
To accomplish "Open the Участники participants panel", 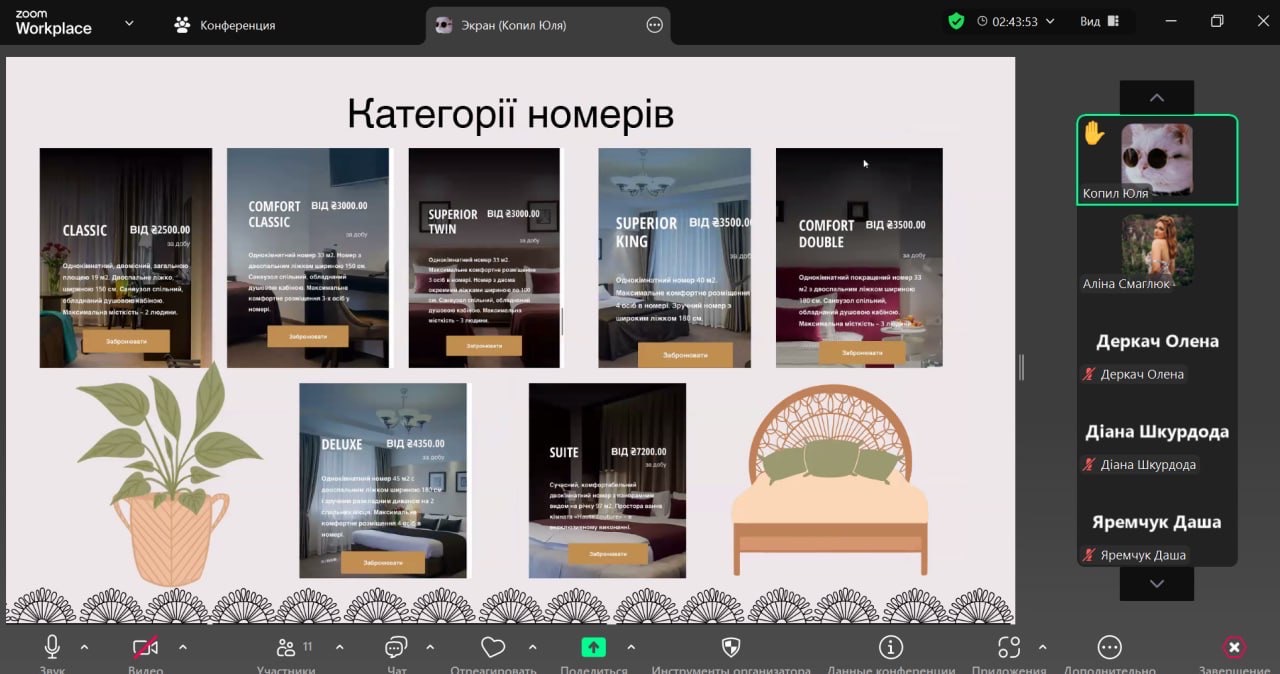I will [x=286, y=646].
